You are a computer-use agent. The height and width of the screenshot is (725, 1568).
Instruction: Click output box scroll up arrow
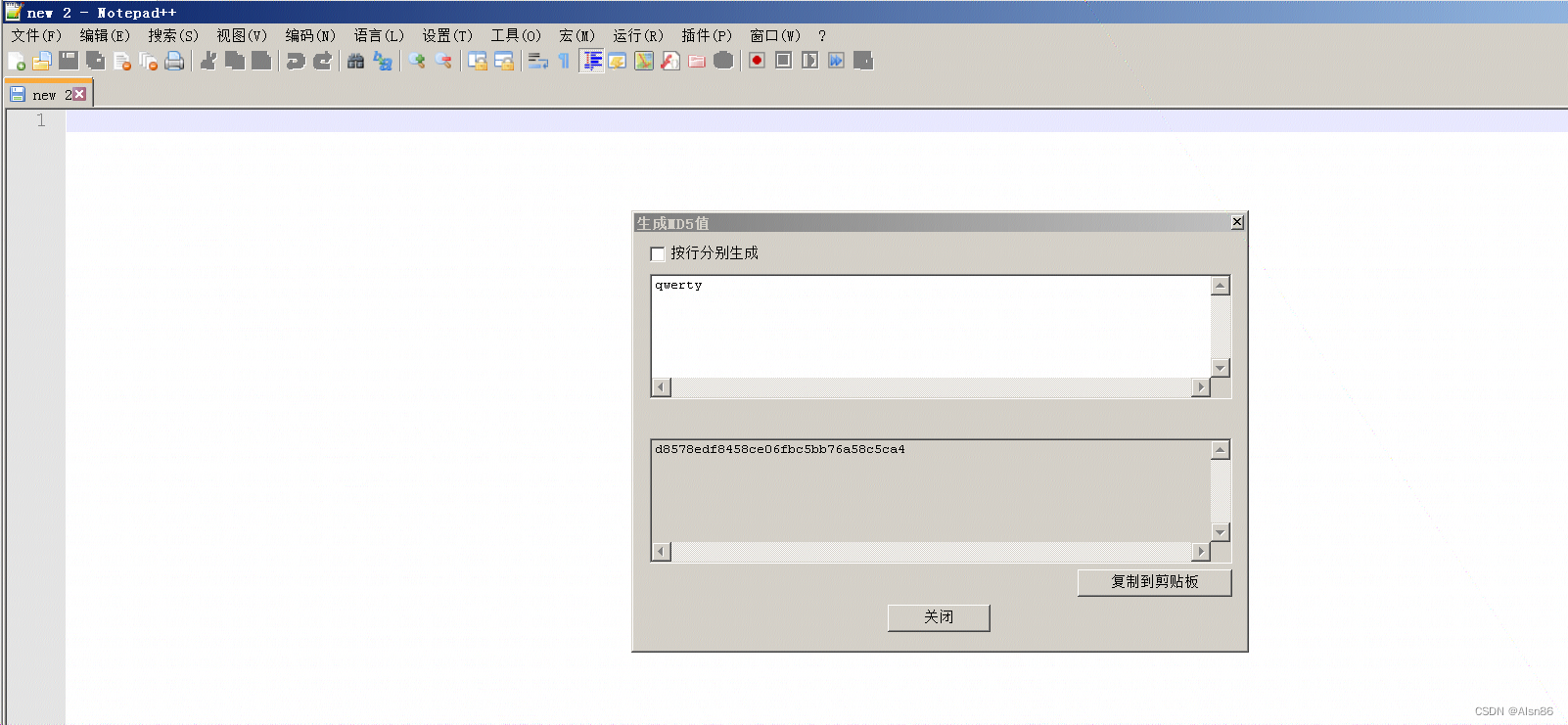click(1220, 450)
